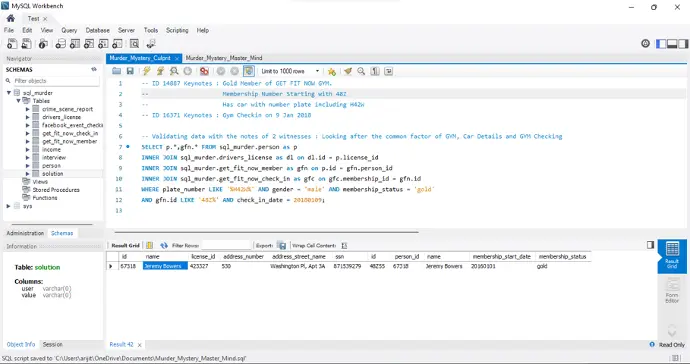Screen dimensions: 690x364
Task: Beautify query broom icon
Action: point(348,71)
